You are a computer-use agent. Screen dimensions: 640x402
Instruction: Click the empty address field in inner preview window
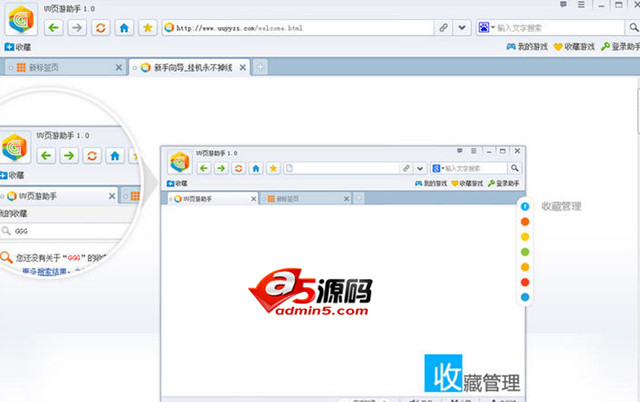(x=341, y=168)
